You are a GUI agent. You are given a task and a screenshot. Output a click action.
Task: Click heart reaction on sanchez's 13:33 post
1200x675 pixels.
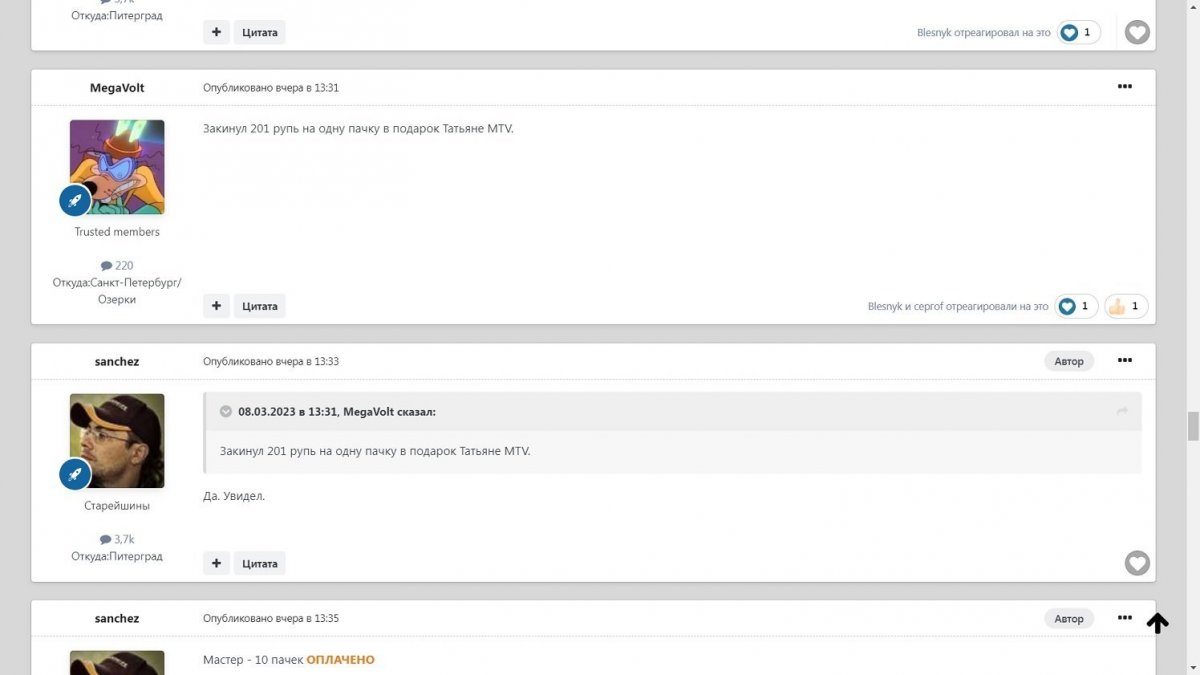pos(1137,563)
